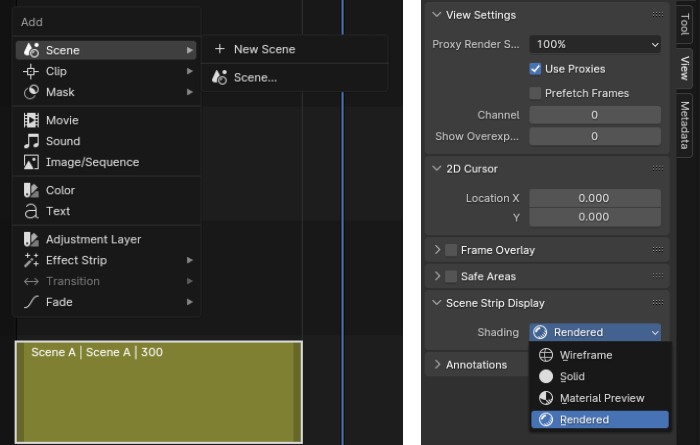Image resolution: width=700 pixels, height=445 pixels.
Task: Open the Scene submenu in Add menu
Action: point(106,50)
